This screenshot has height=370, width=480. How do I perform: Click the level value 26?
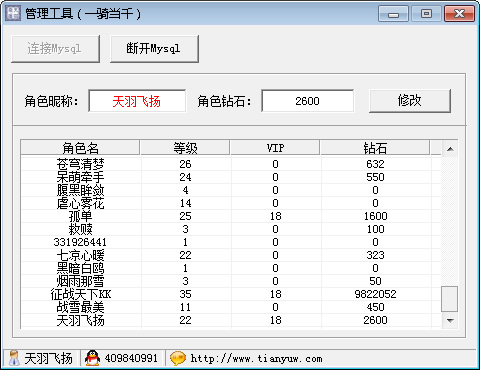tap(185, 164)
